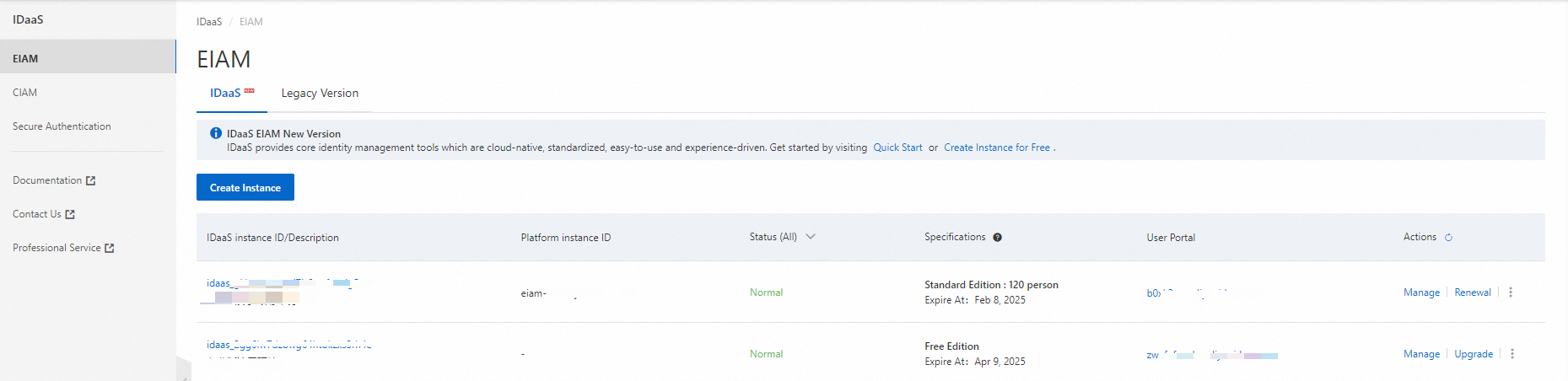Open the second idaas instance ID link
Viewport: 1568px width, 381px height.
[x=288, y=345]
